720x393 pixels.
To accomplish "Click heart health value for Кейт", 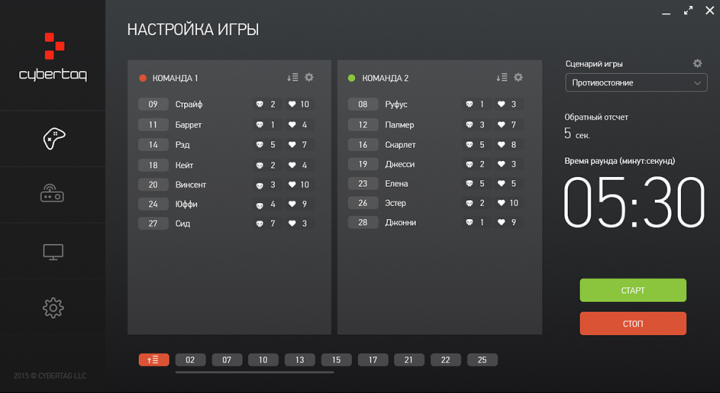I will pyautogui.click(x=299, y=165).
